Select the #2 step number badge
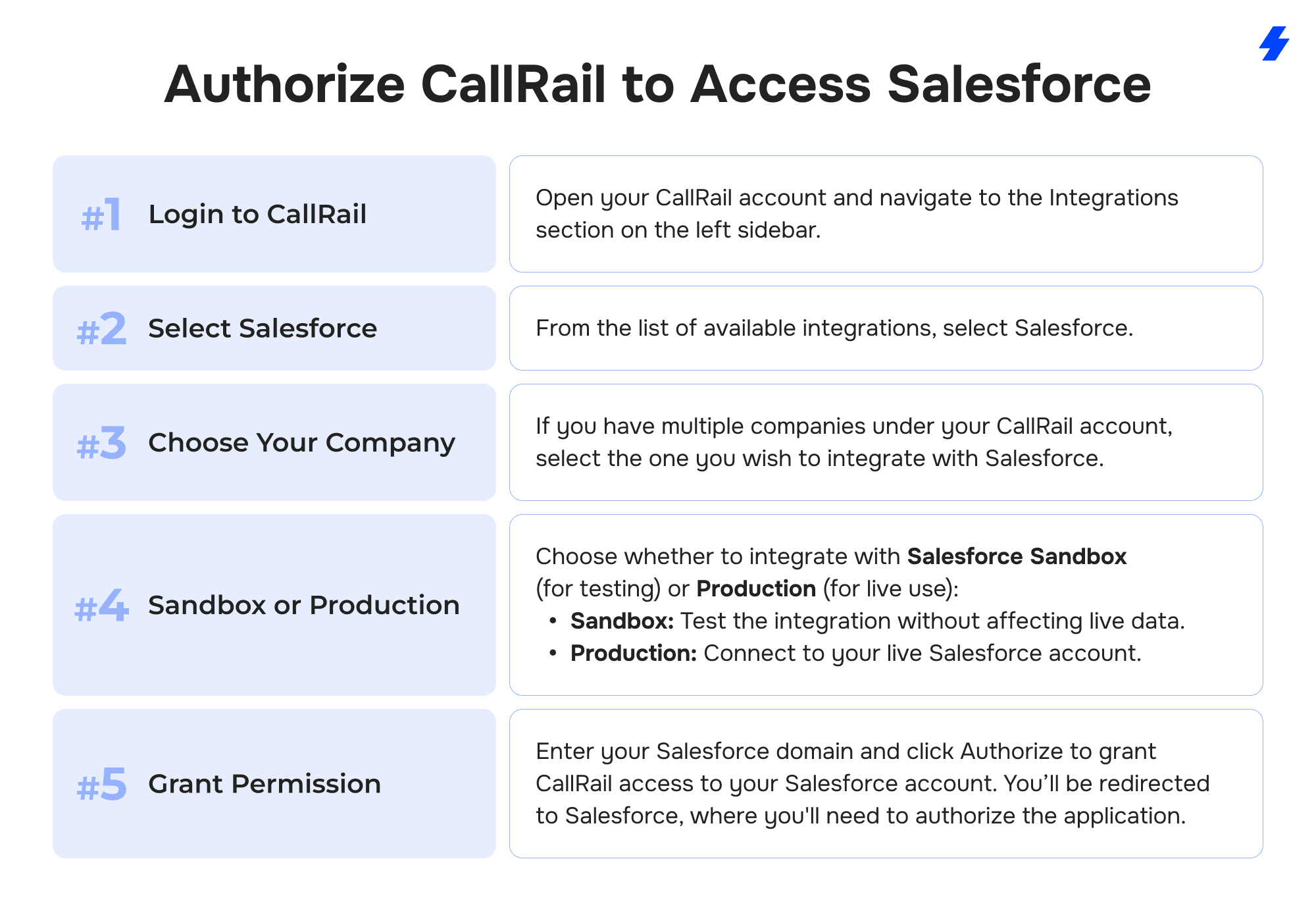 tap(101, 328)
